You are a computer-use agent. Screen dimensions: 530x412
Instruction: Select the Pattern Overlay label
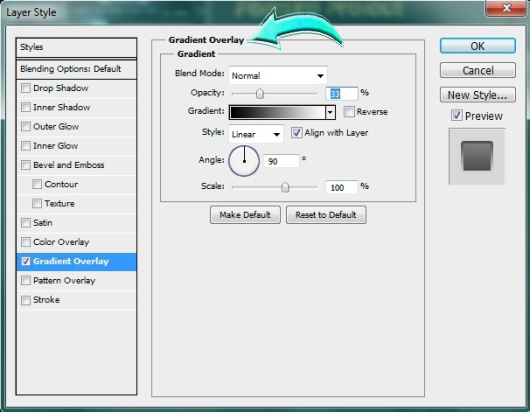[64, 281]
